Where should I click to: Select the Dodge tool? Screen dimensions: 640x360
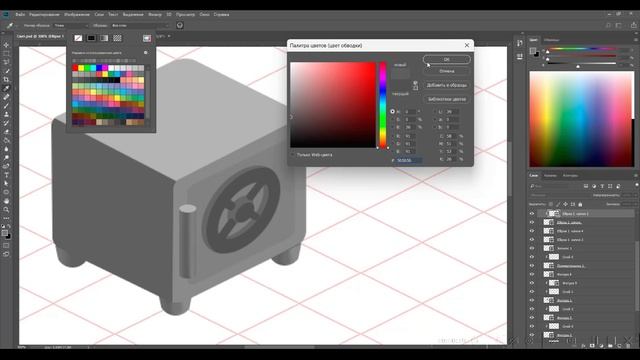[6, 158]
